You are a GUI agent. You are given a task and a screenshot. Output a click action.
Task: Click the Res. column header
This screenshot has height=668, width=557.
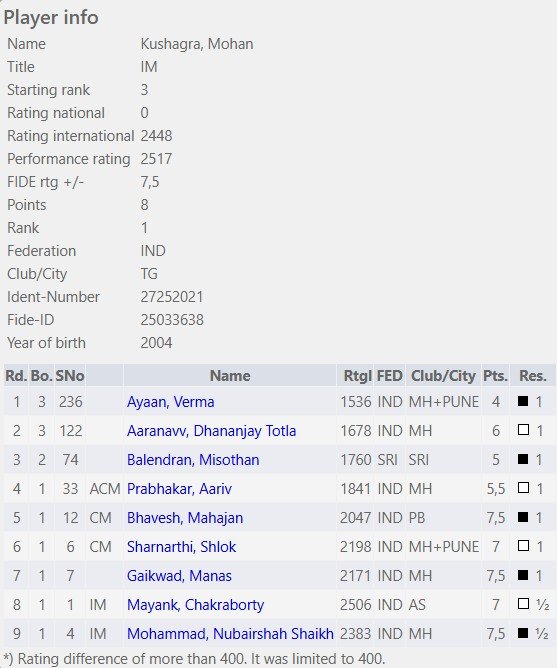coord(533,376)
